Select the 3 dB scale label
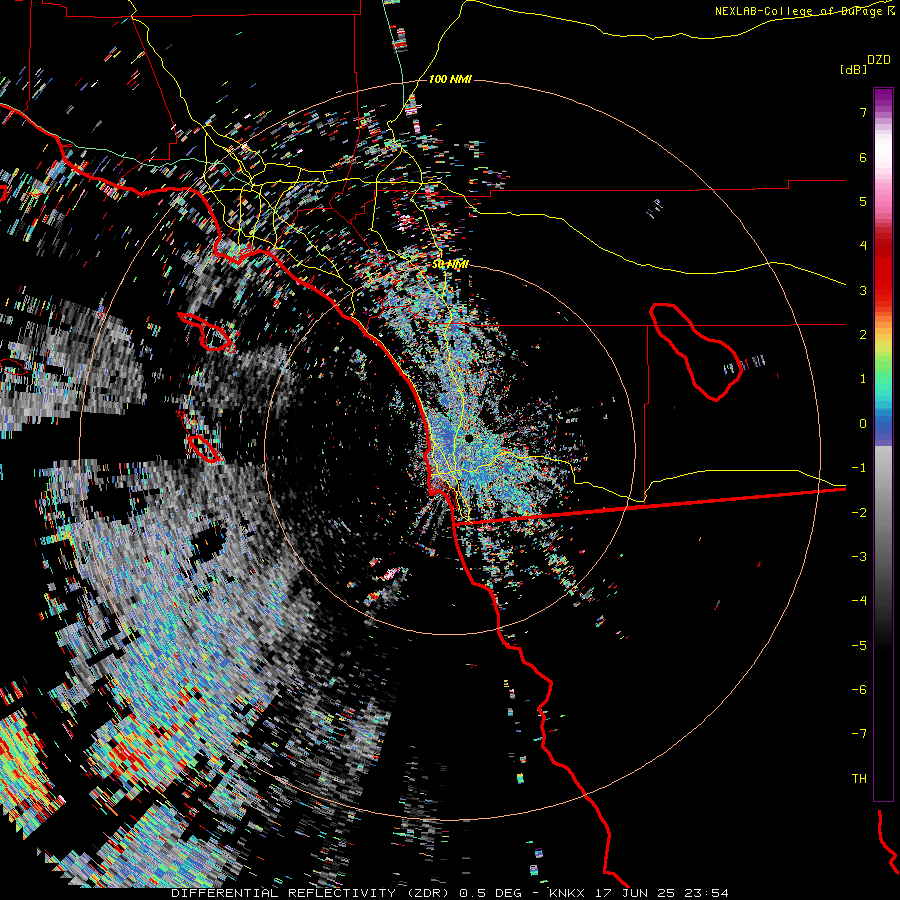Screen dimensions: 900x900 click(x=863, y=290)
